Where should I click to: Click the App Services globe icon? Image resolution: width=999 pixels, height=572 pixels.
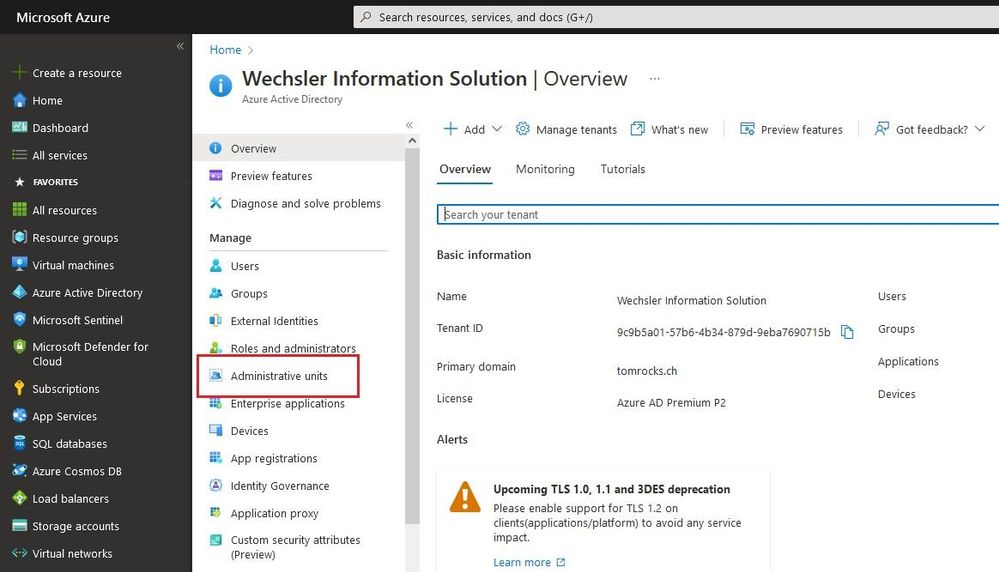coord(20,415)
